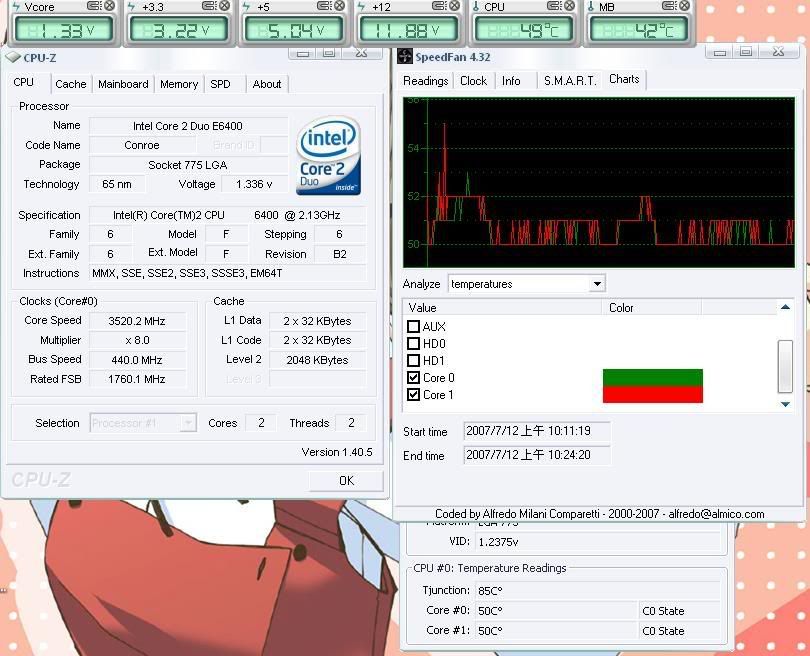Uncheck the Core 0 checkbox
Image resolution: width=810 pixels, height=656 pixels.
[x=414, y=378]
